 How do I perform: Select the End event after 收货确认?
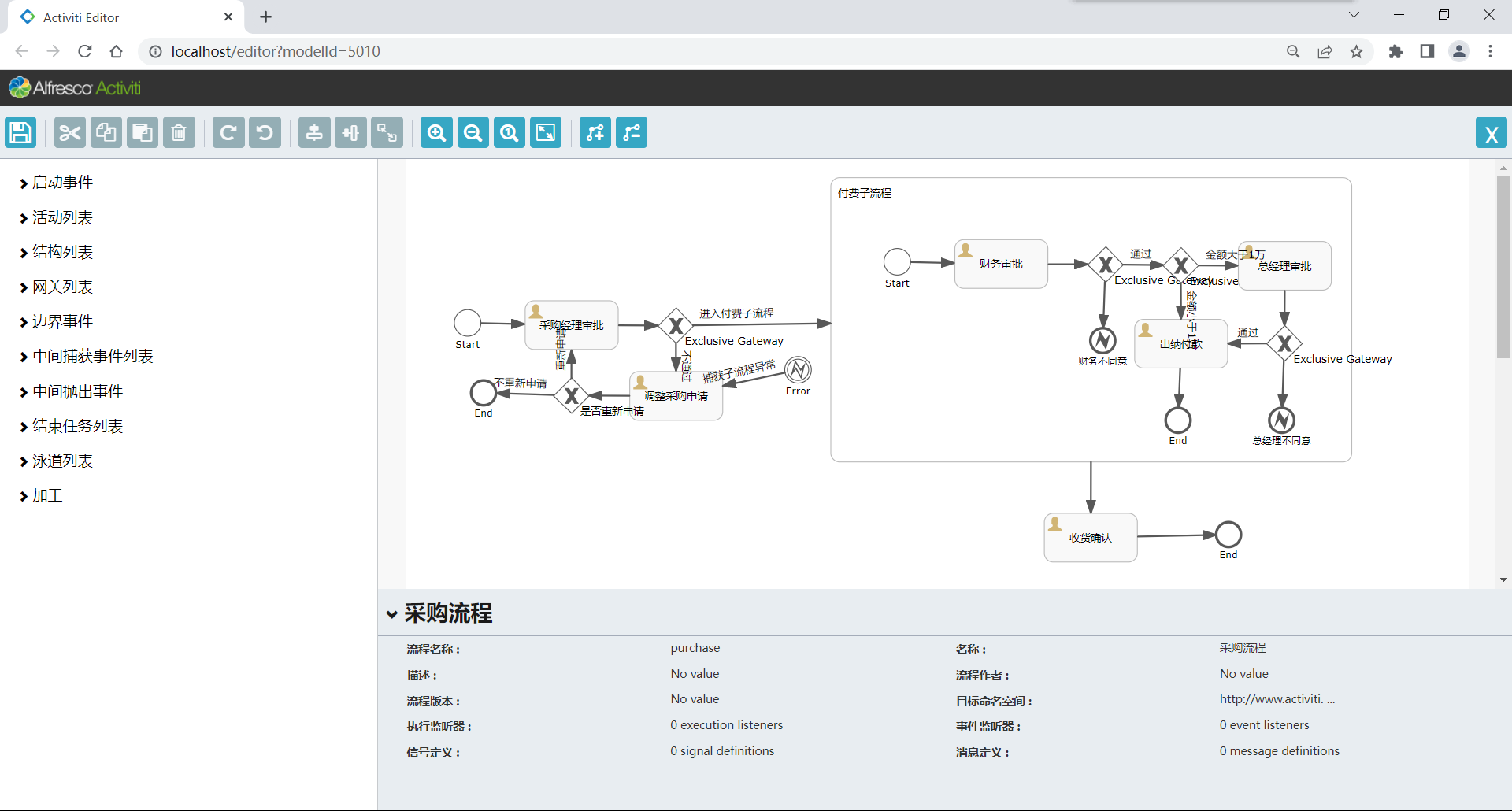pos(1228,535)
